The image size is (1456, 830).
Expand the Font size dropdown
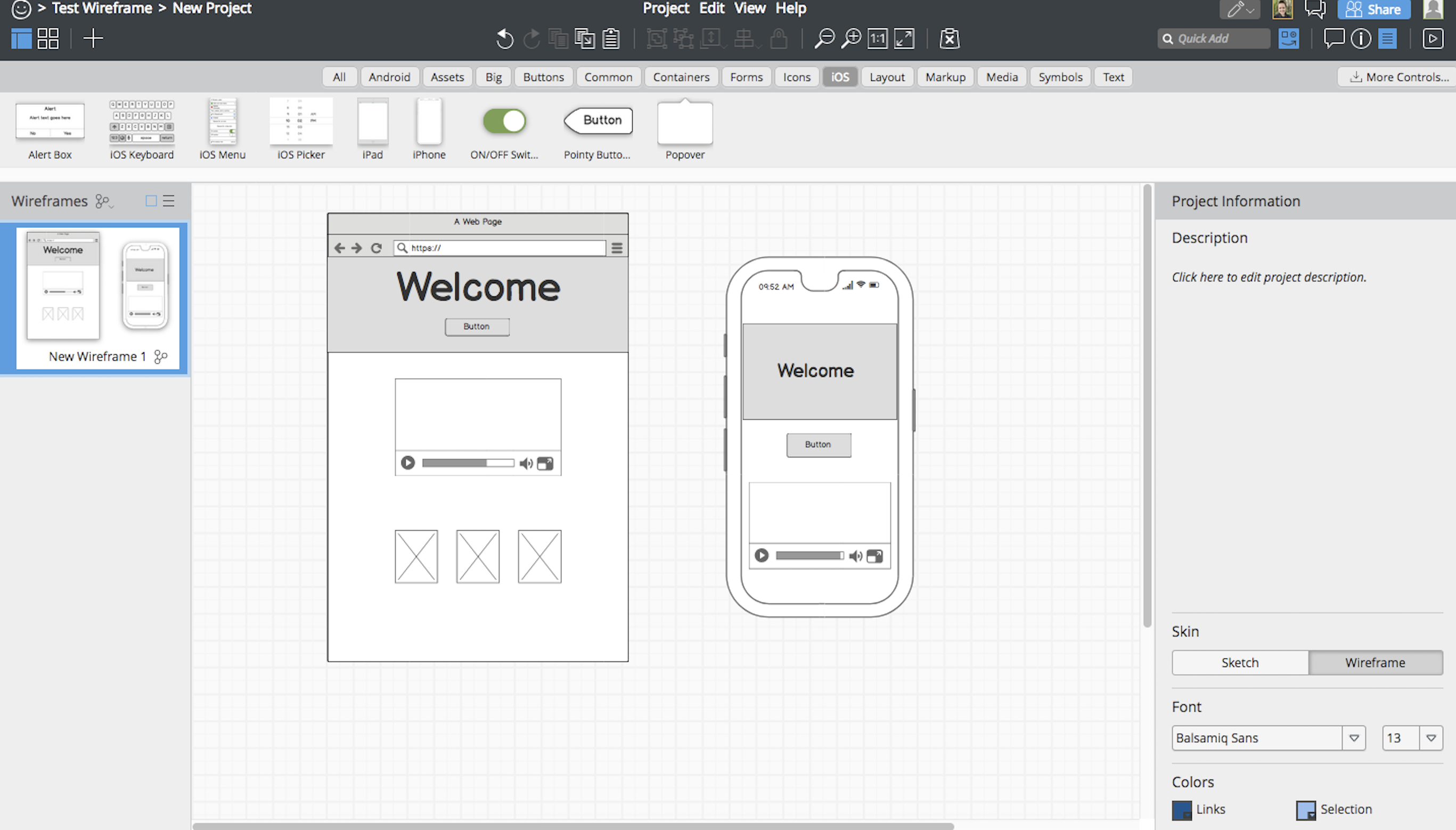point(1432,738)
